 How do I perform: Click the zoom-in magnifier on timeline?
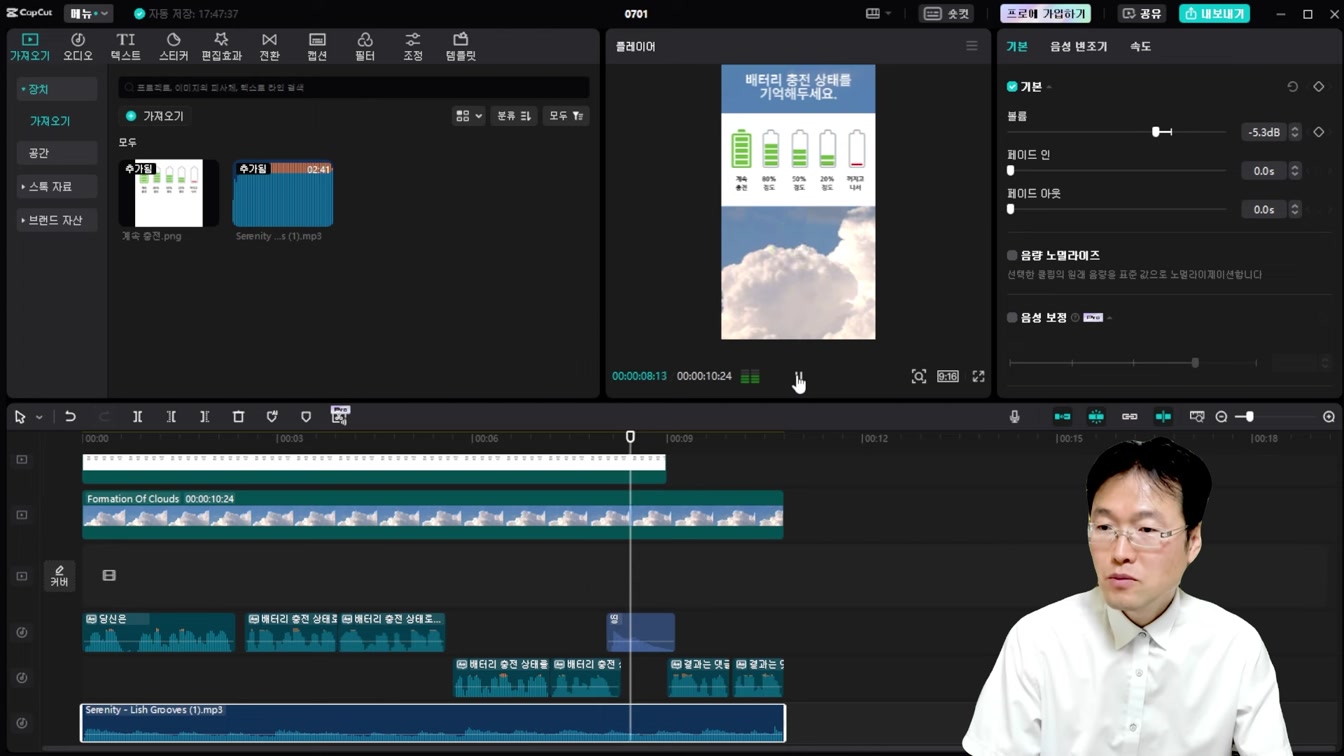click(1329, 416)
